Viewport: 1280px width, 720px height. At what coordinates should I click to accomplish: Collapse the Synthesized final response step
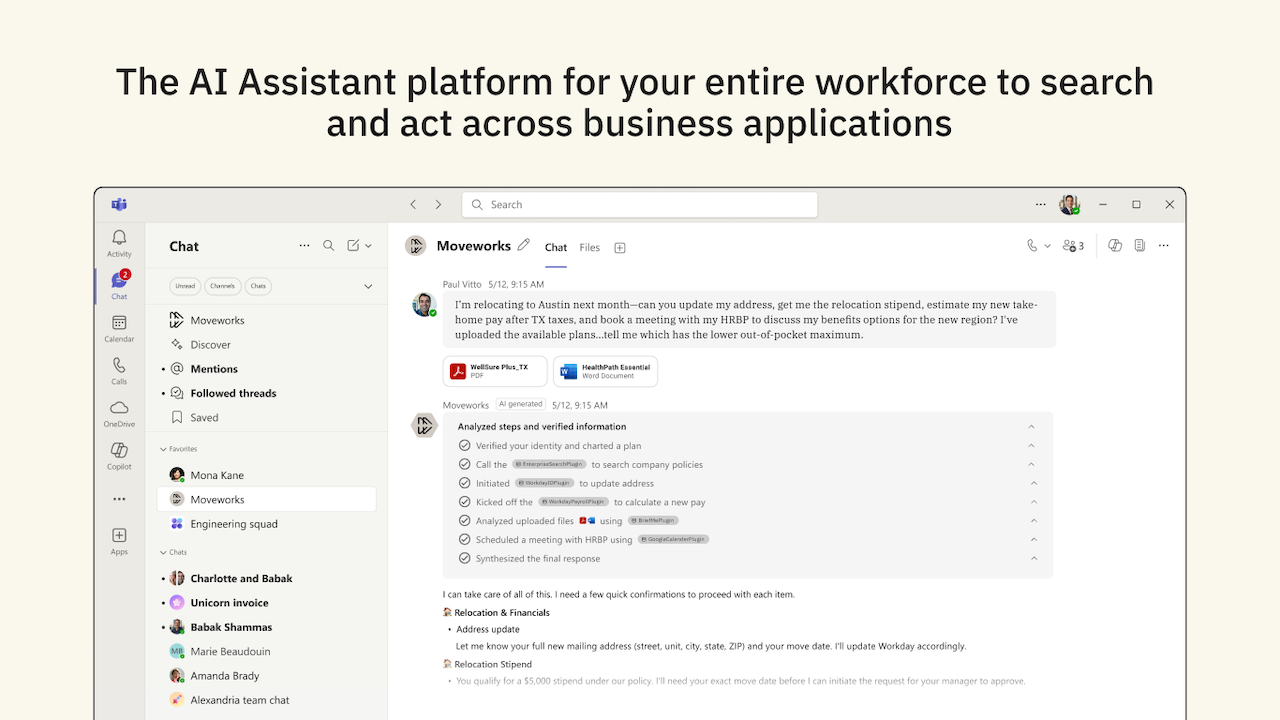(x=1033, y=559)
